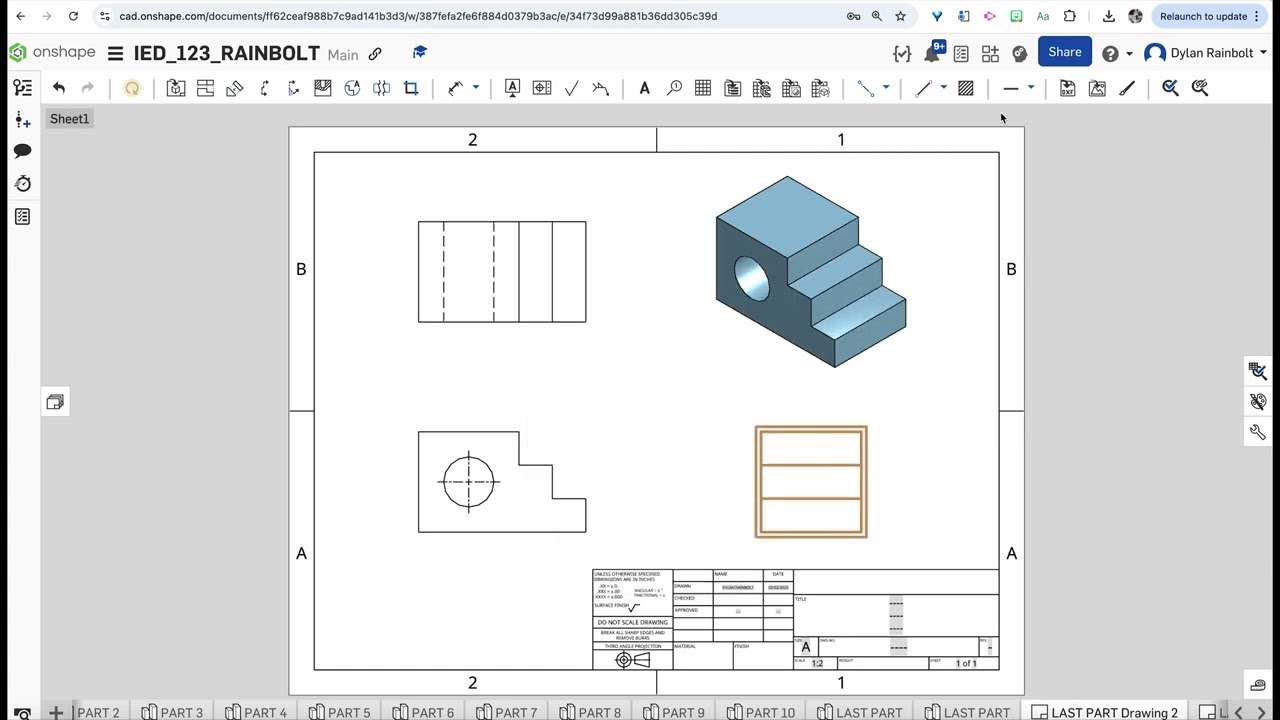Click the floating layers icon at left edge
The width and height of the screenshot is (1280, 720).
click(55, 402)
